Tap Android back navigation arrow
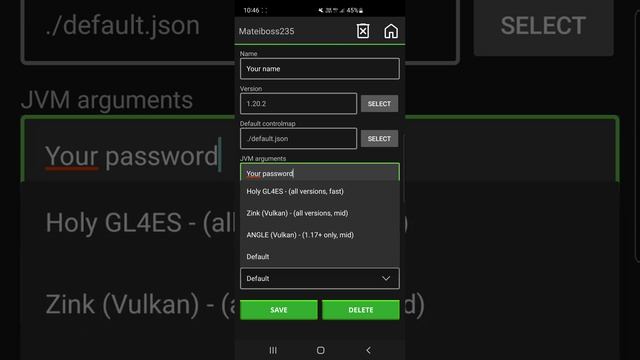Viewport: 640px width, 360px height. pos(369,350)
